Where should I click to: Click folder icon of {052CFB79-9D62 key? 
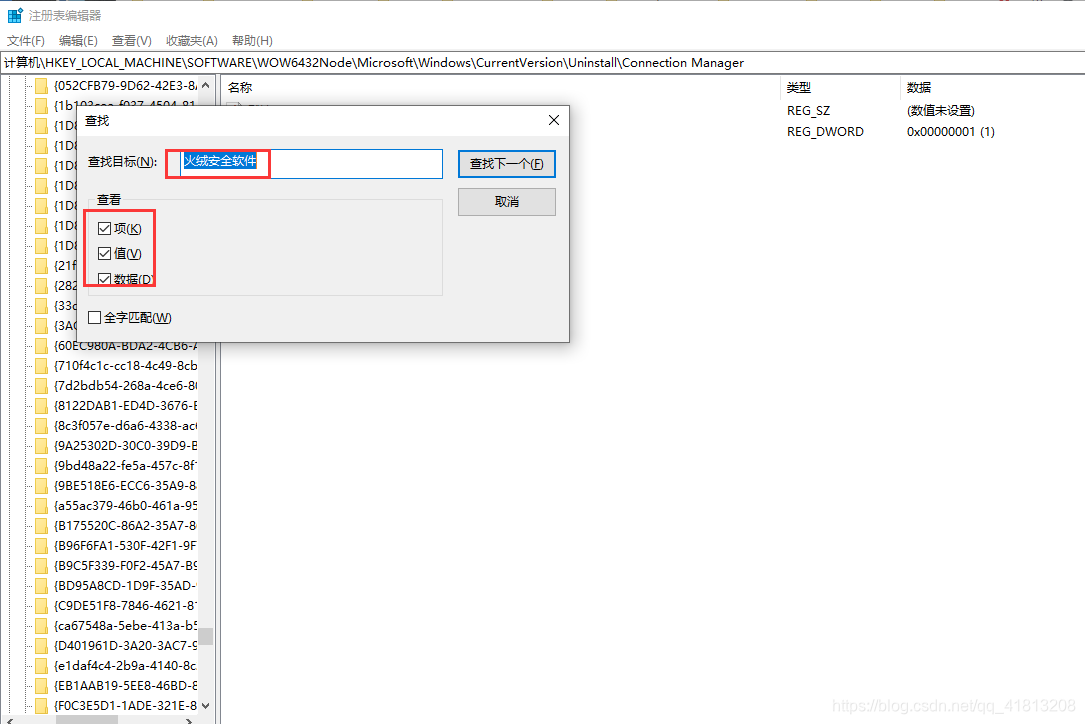click(42, 86)
